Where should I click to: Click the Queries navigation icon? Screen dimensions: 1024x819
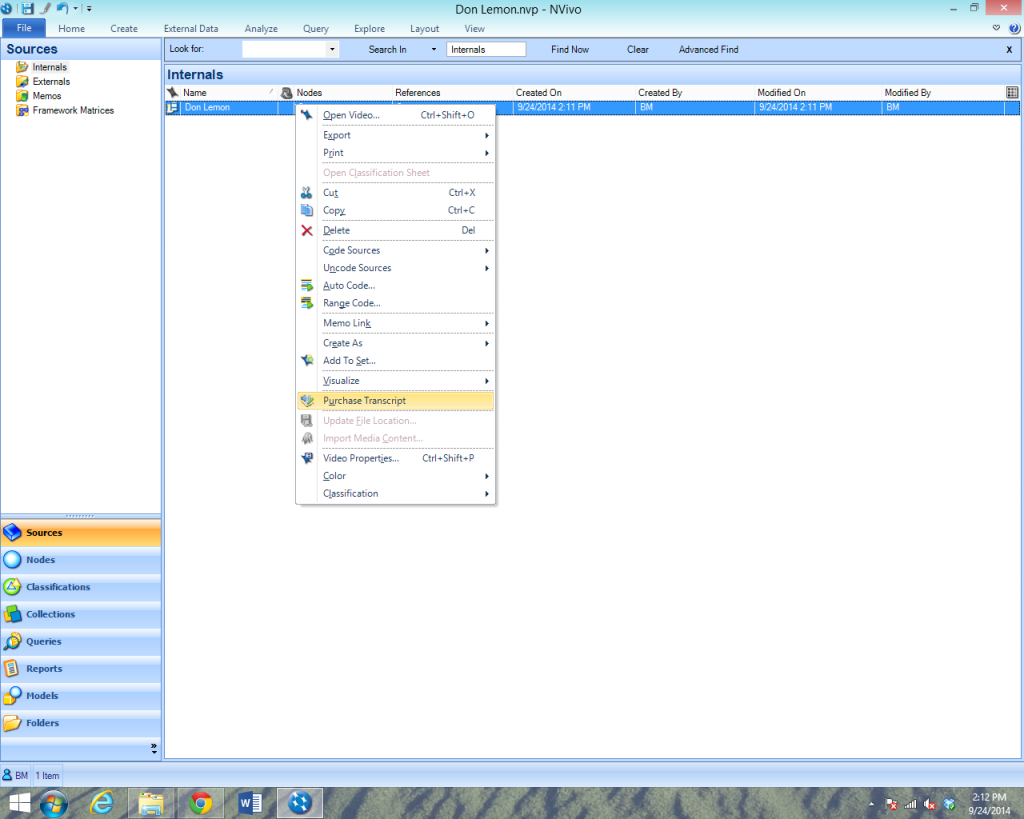tap(12, 642)
